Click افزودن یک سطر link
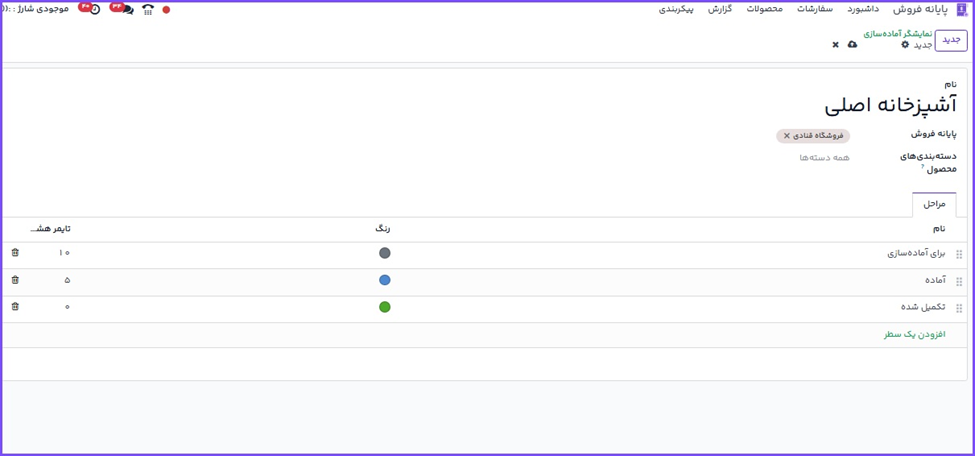 pyautogui.click(x=914, y=335)
